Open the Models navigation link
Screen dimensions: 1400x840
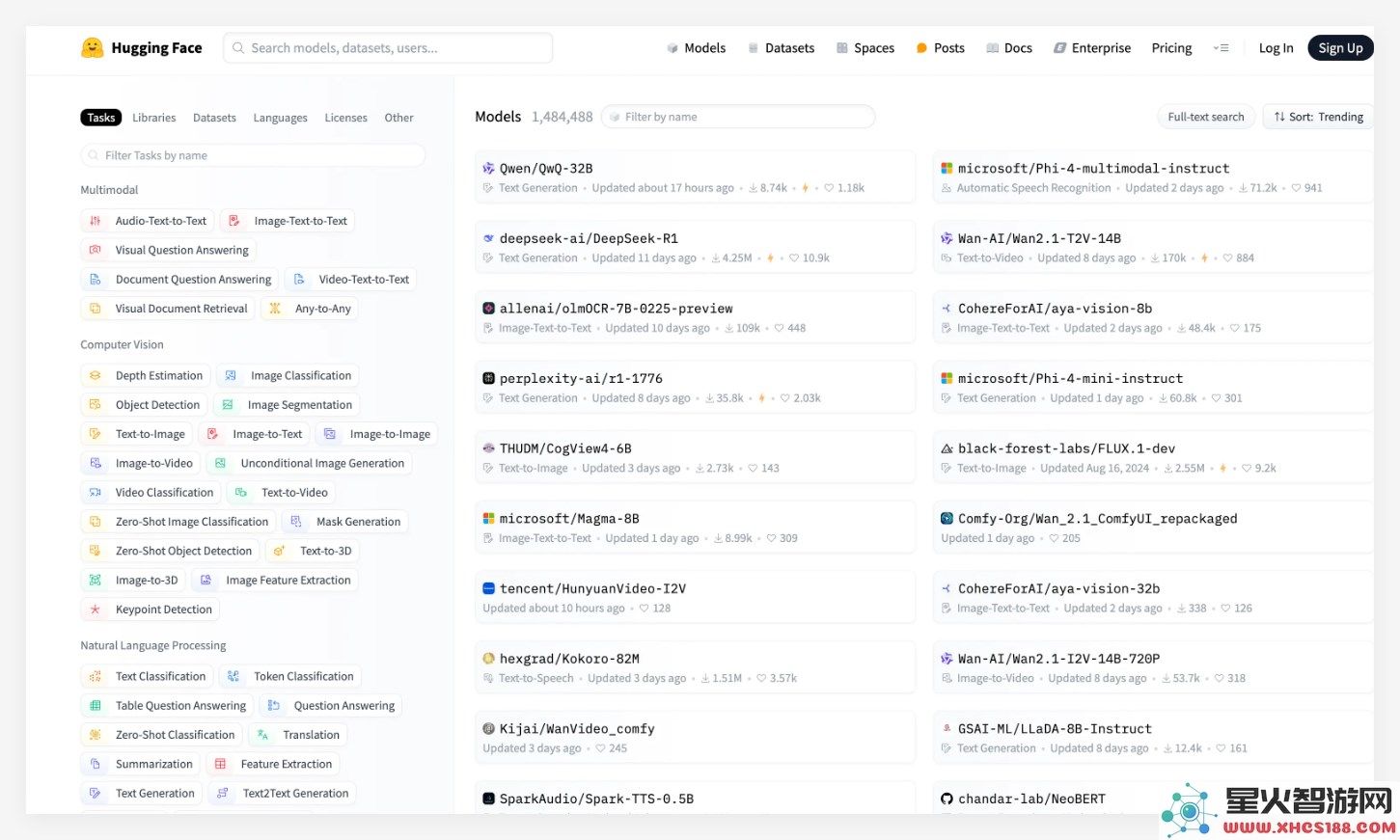696,48
